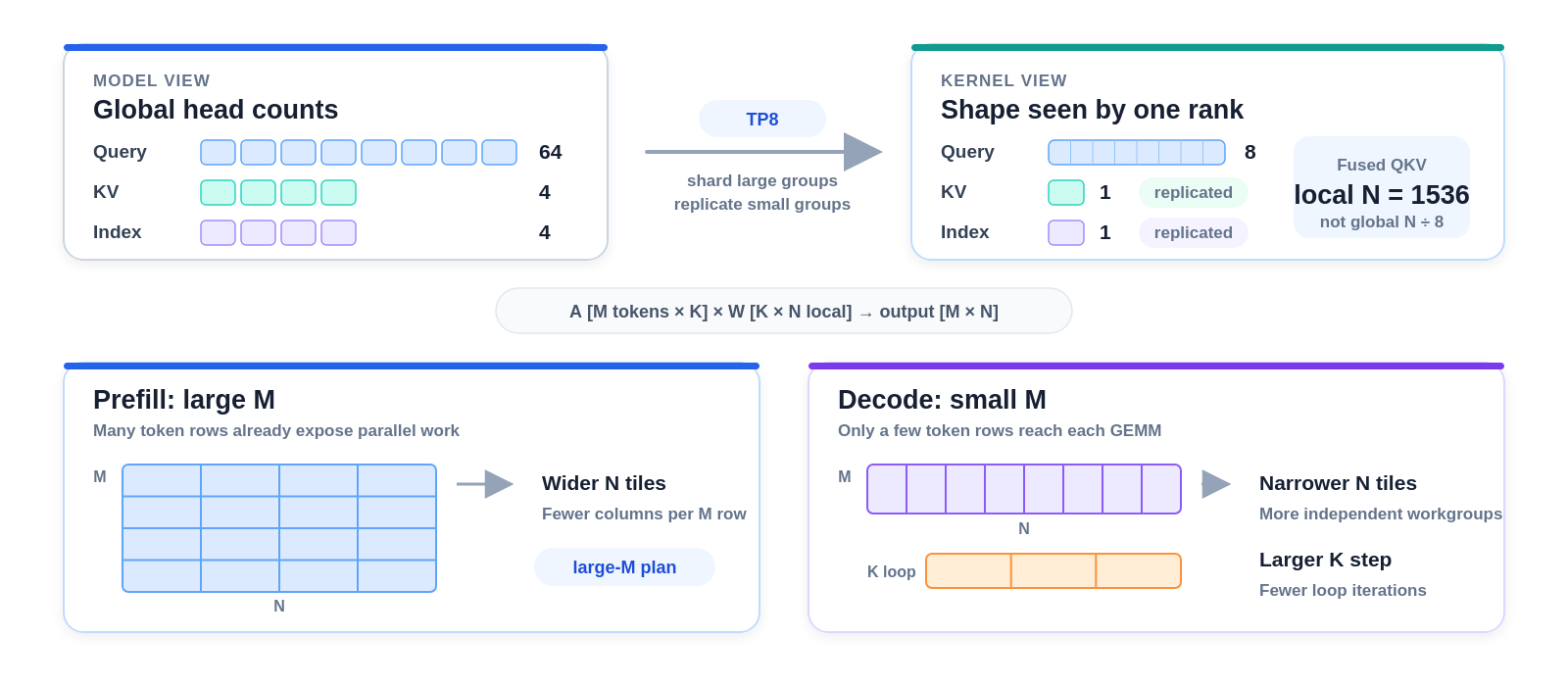Click 'Fewer loop iterations' text
This screenshot has height=686, width=1568.
1343,590
